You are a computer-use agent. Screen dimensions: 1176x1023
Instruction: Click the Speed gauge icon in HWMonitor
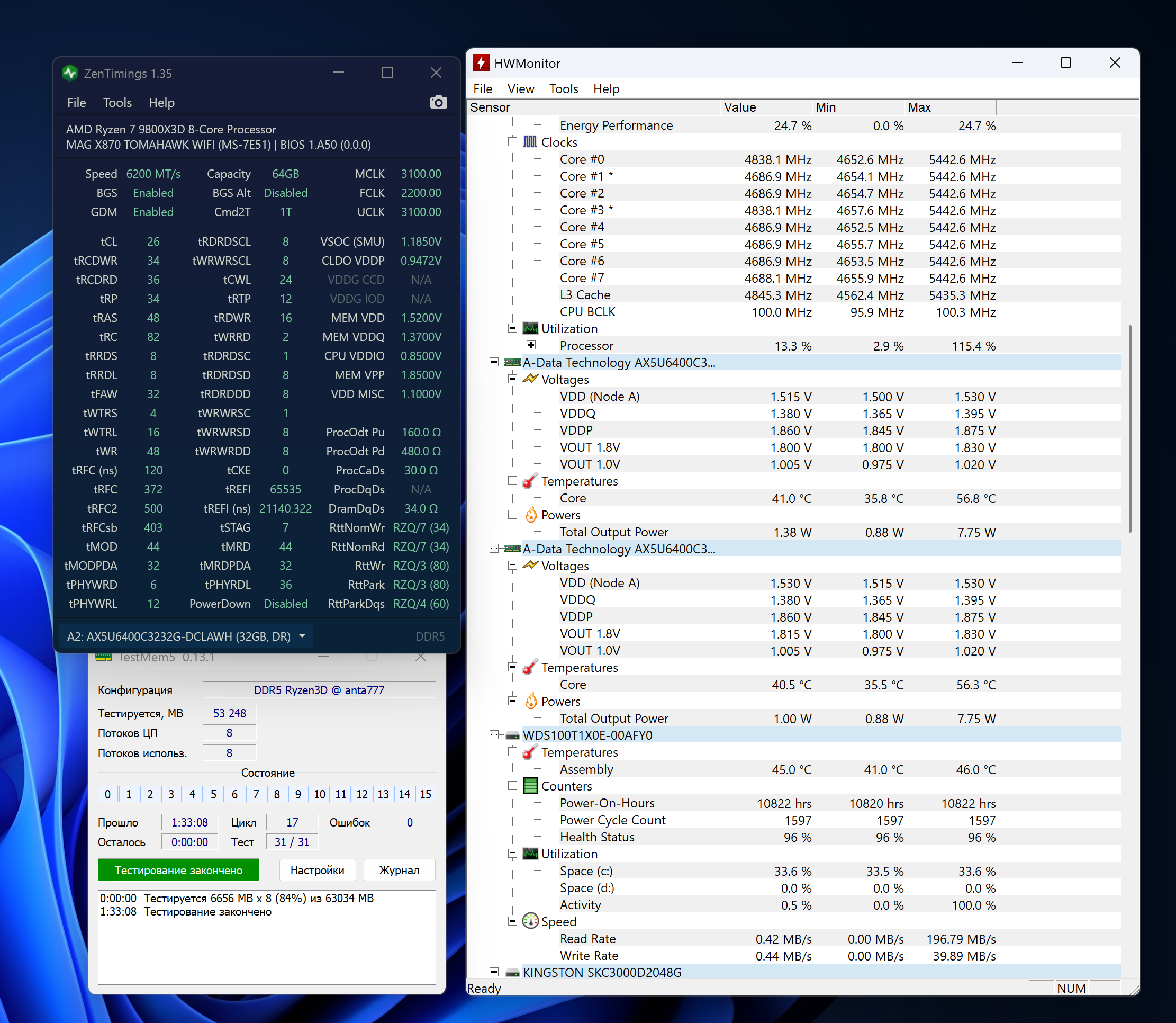tap(530, 921)
